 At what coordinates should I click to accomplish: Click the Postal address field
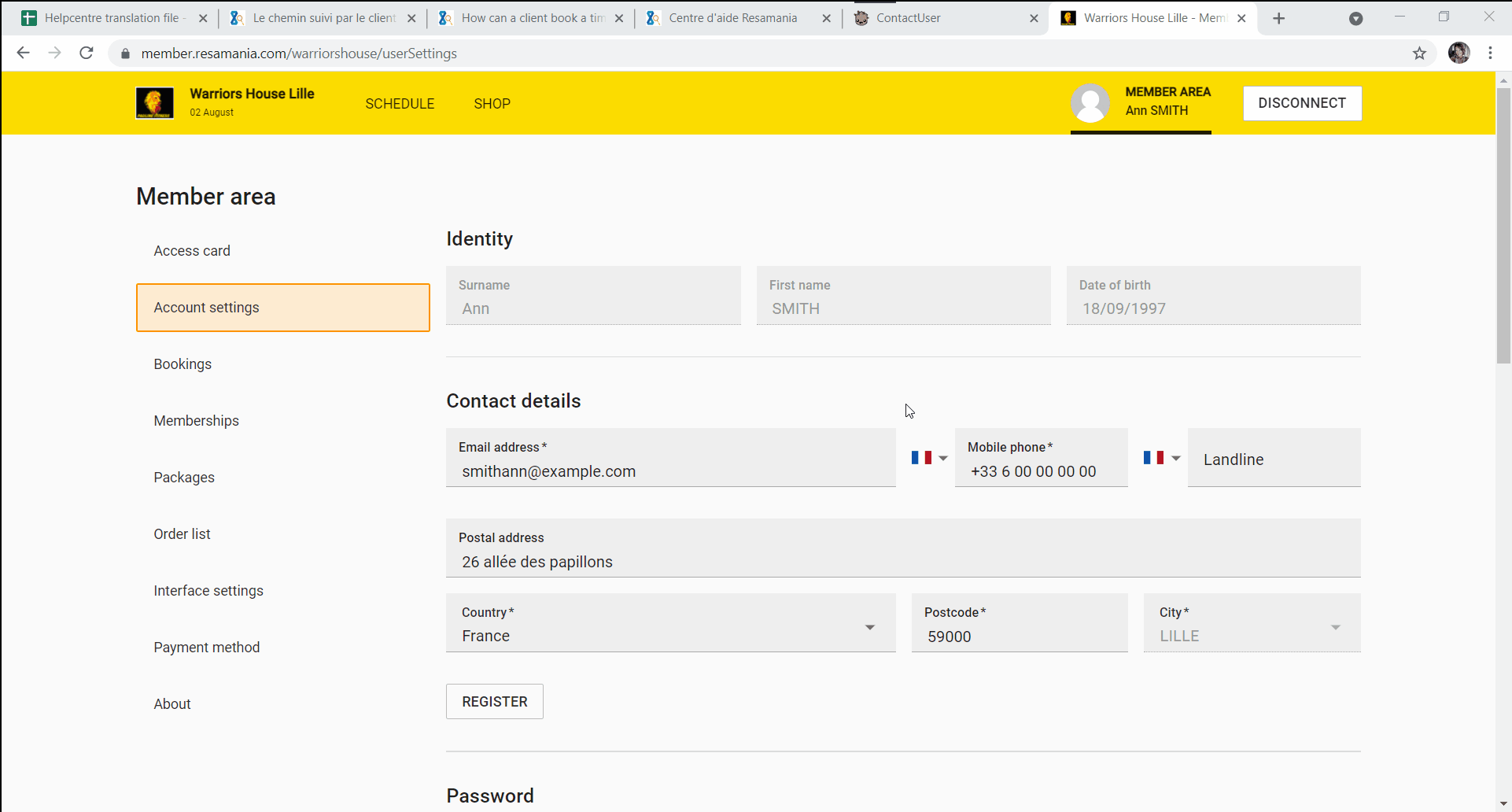pyautogui.click(x=903, y=548)
